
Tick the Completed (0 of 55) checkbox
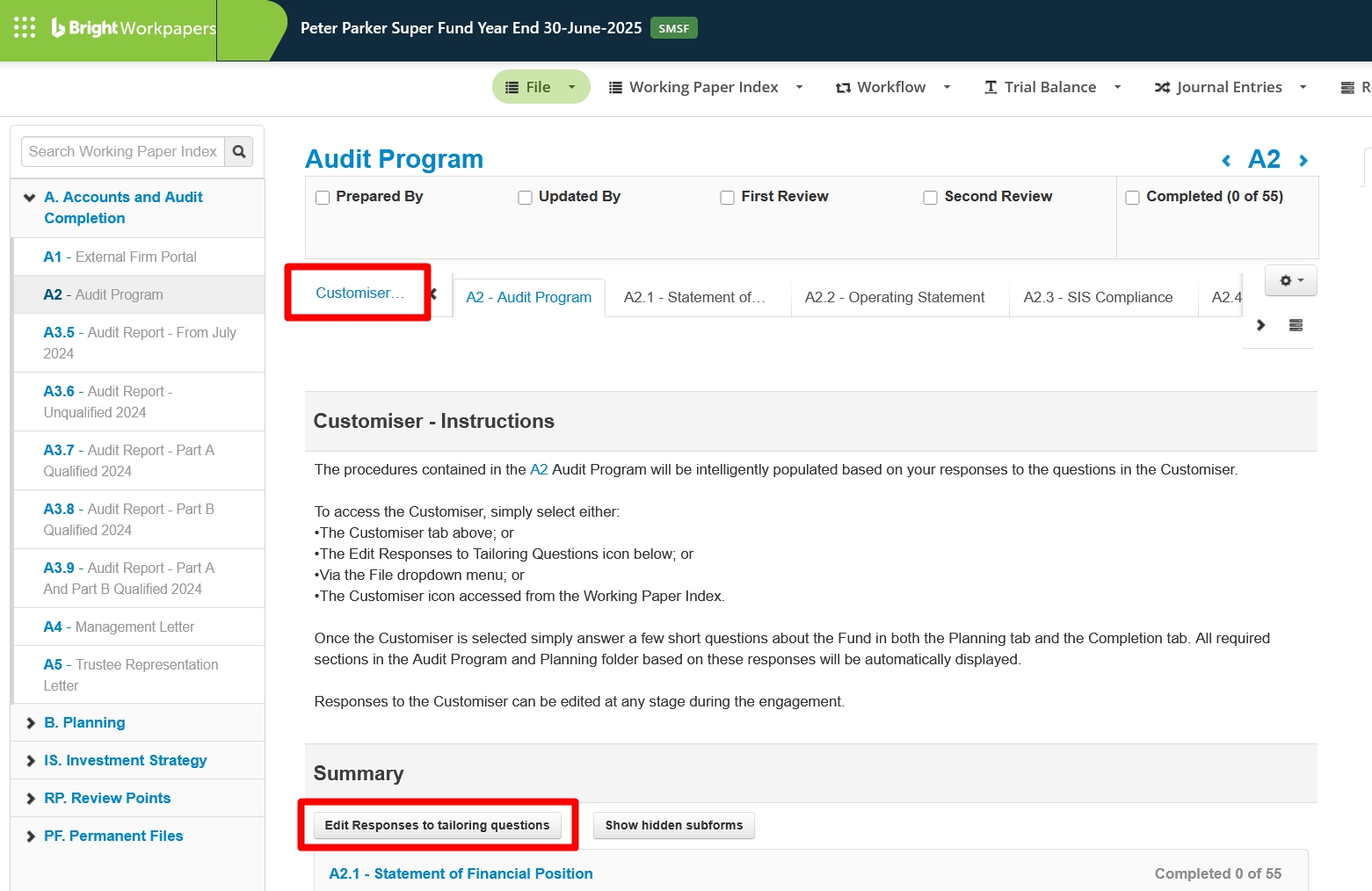pyautogui.click(x=1133, y=198)
